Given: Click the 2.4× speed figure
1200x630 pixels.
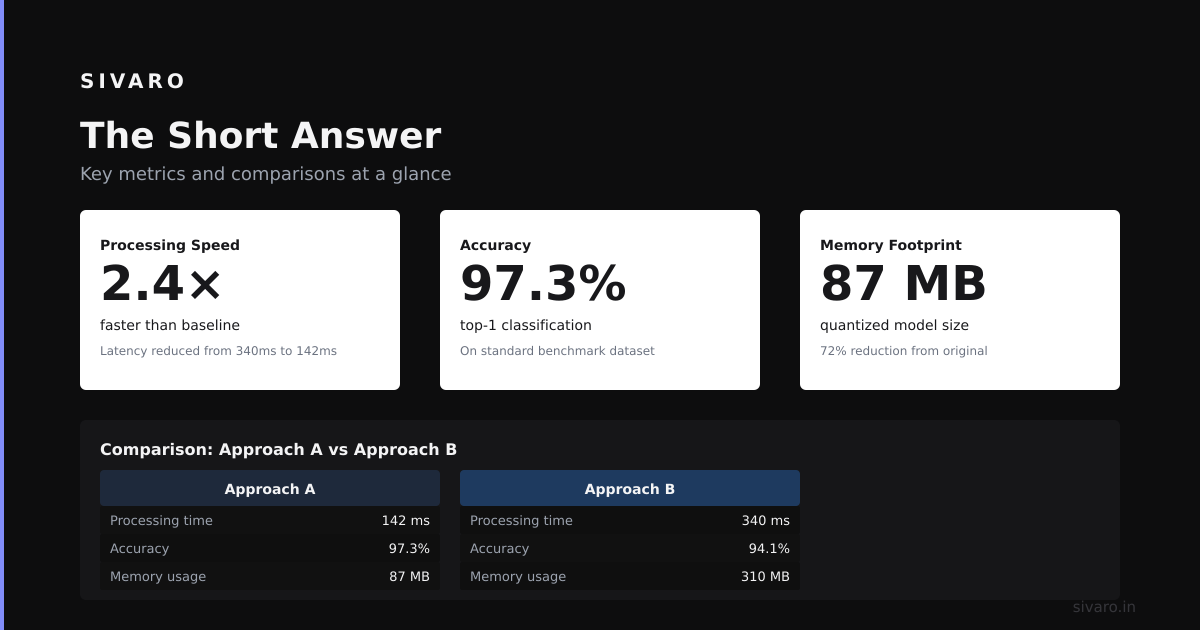Looking at the screenshot, I should coord(161,284).
